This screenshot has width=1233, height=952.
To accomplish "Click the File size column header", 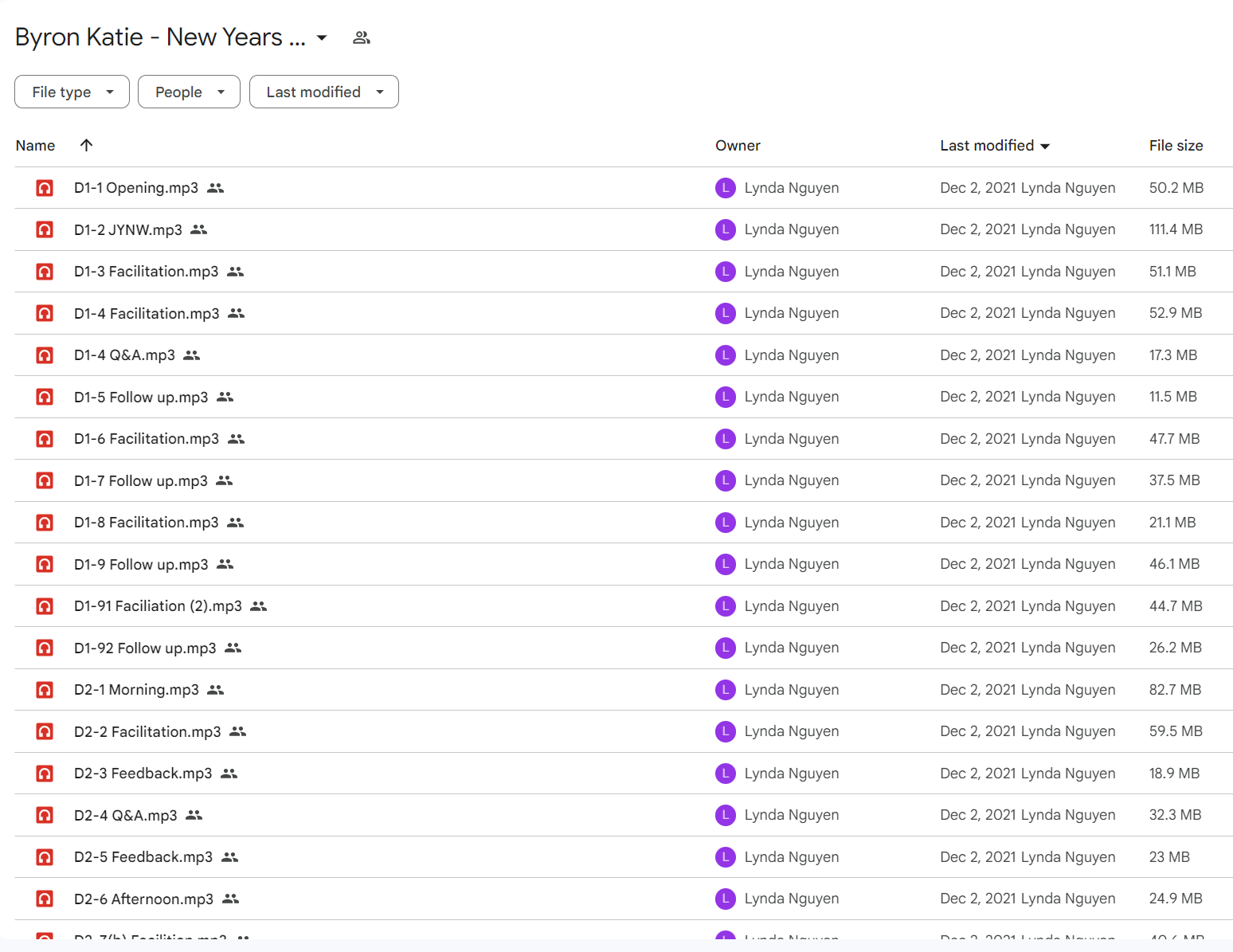I will [1176, 146].
